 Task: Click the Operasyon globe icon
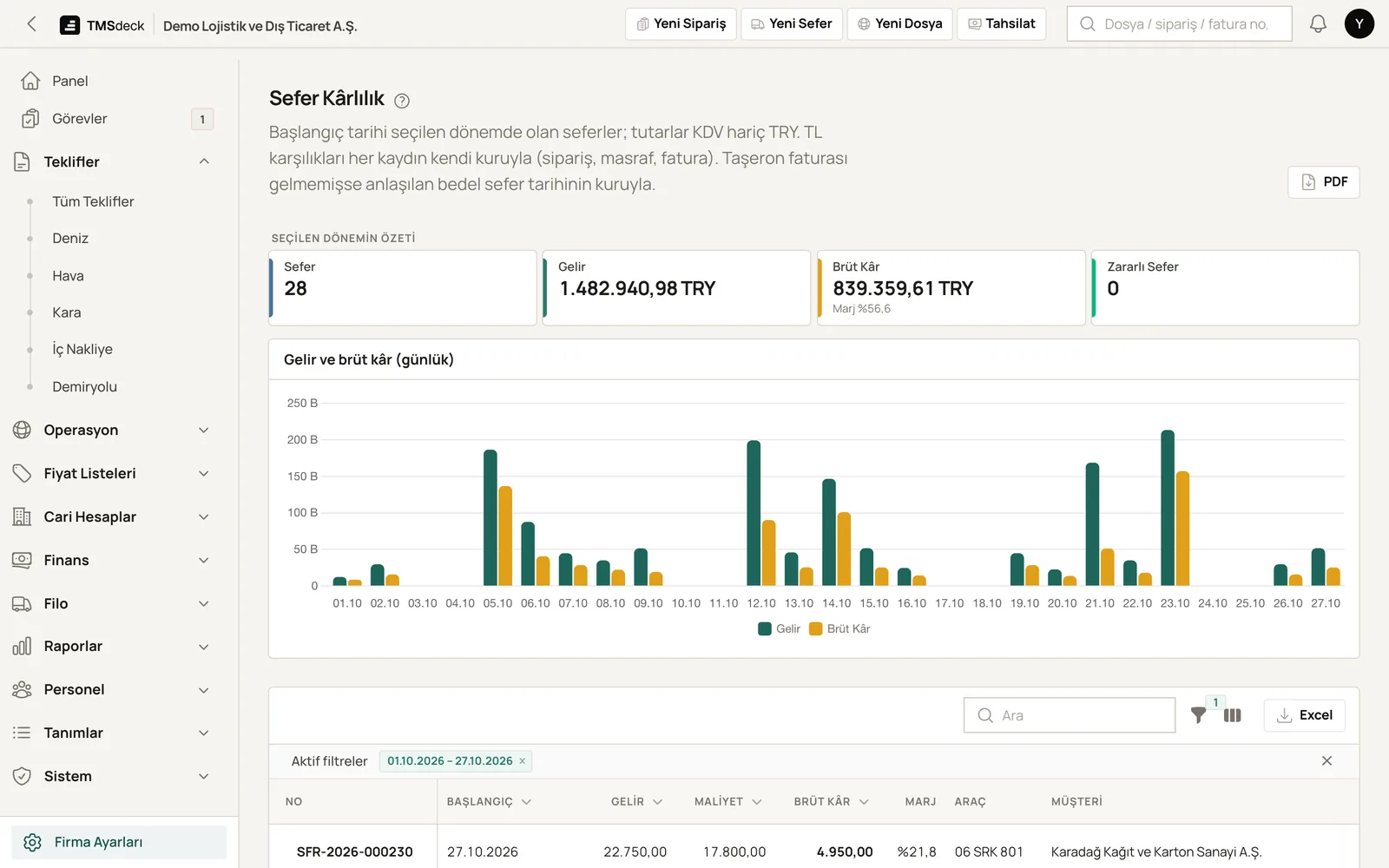click(x=23, y=430)
